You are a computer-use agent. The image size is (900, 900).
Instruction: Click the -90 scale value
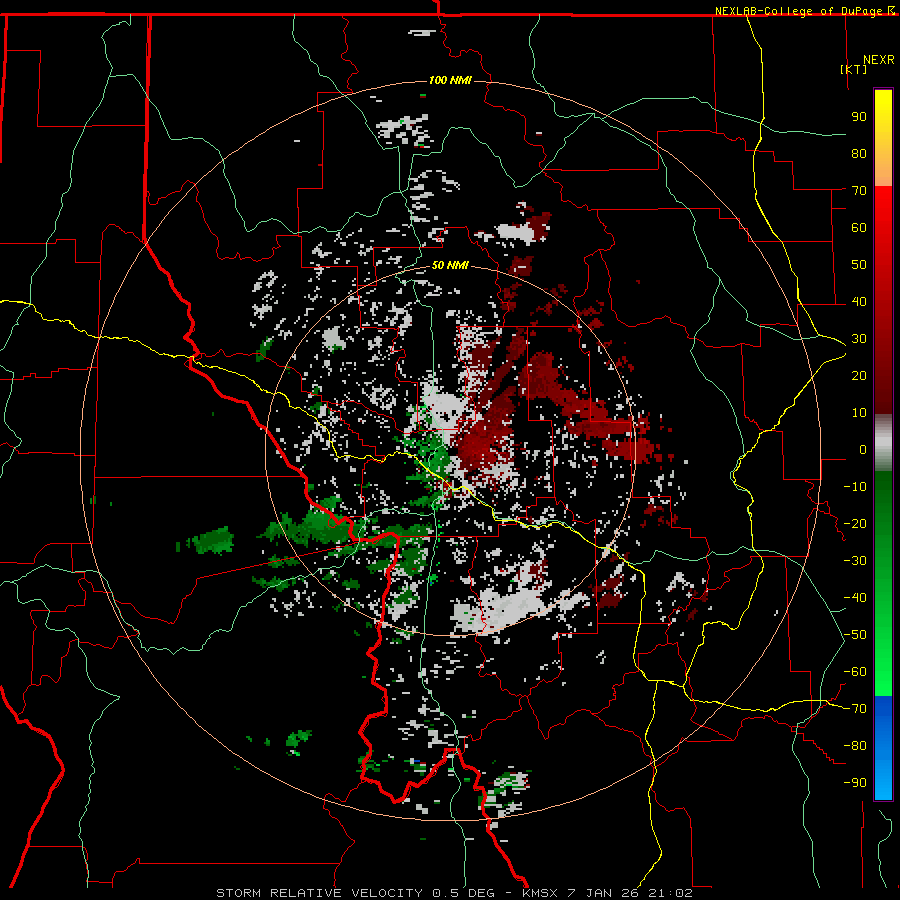click(855, 783)
